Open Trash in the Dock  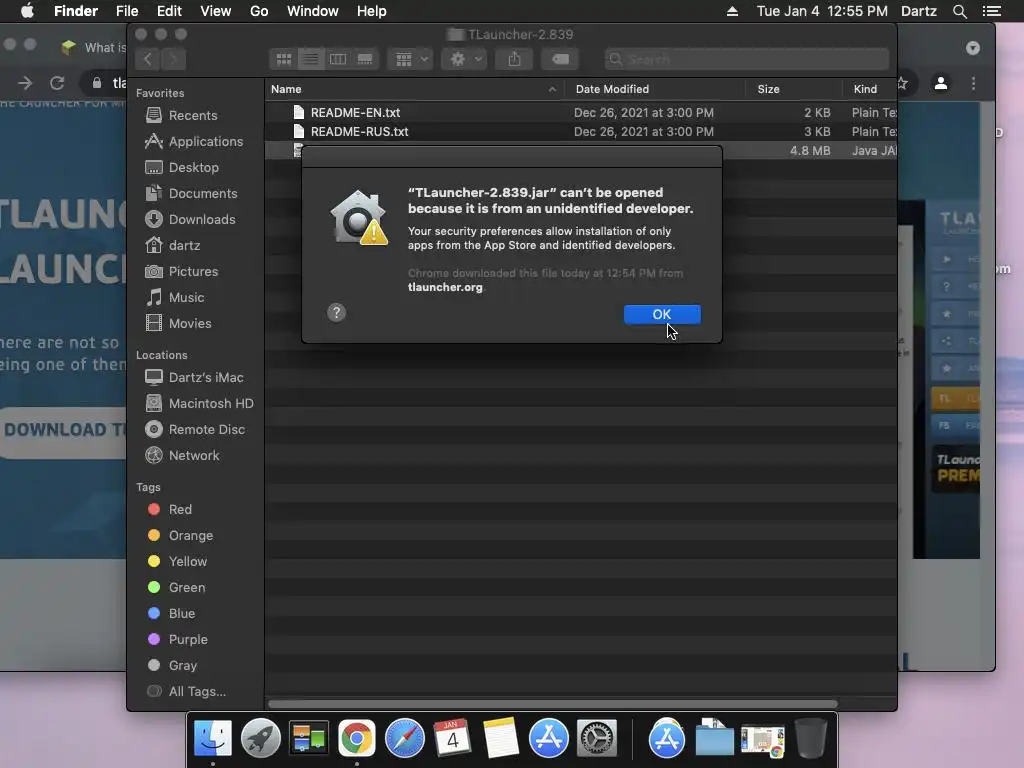810,739
